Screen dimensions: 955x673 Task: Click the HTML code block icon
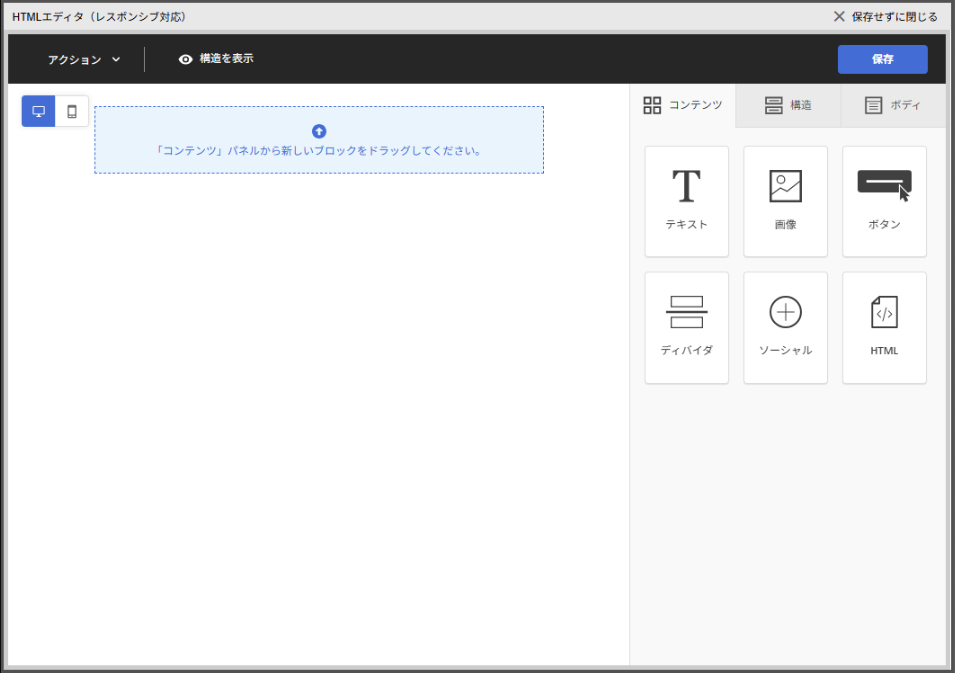click(x=884, y=312)
